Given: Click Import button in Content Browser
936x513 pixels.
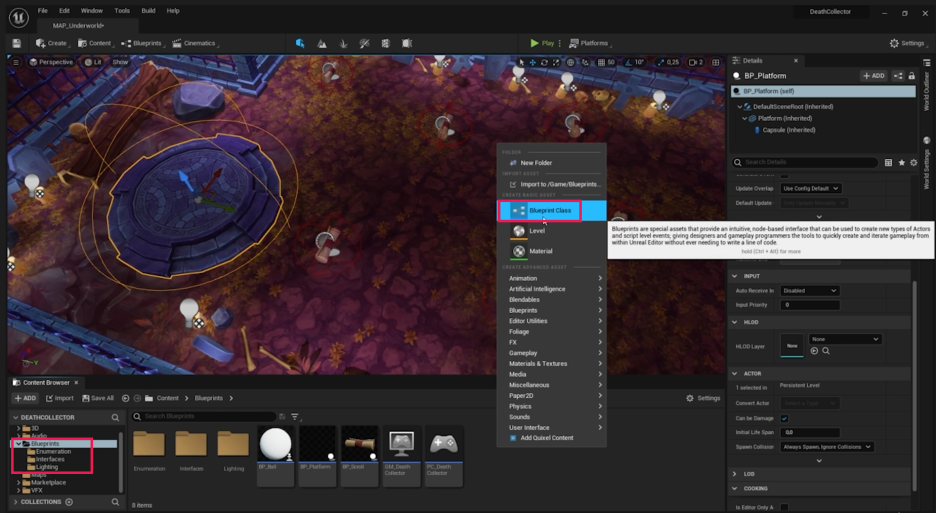Looking at the screenshot, I should pyautogui.click(x=60, y=398).
